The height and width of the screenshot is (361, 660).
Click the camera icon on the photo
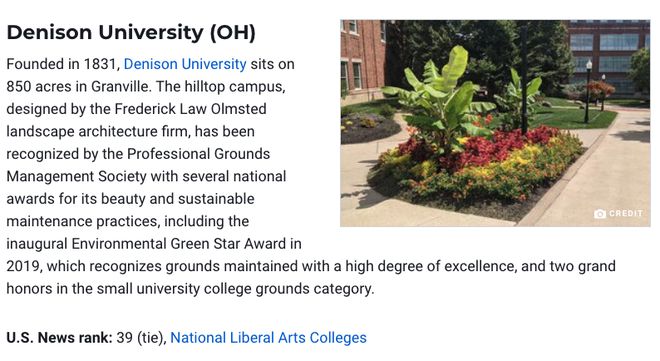coord(600,214)
